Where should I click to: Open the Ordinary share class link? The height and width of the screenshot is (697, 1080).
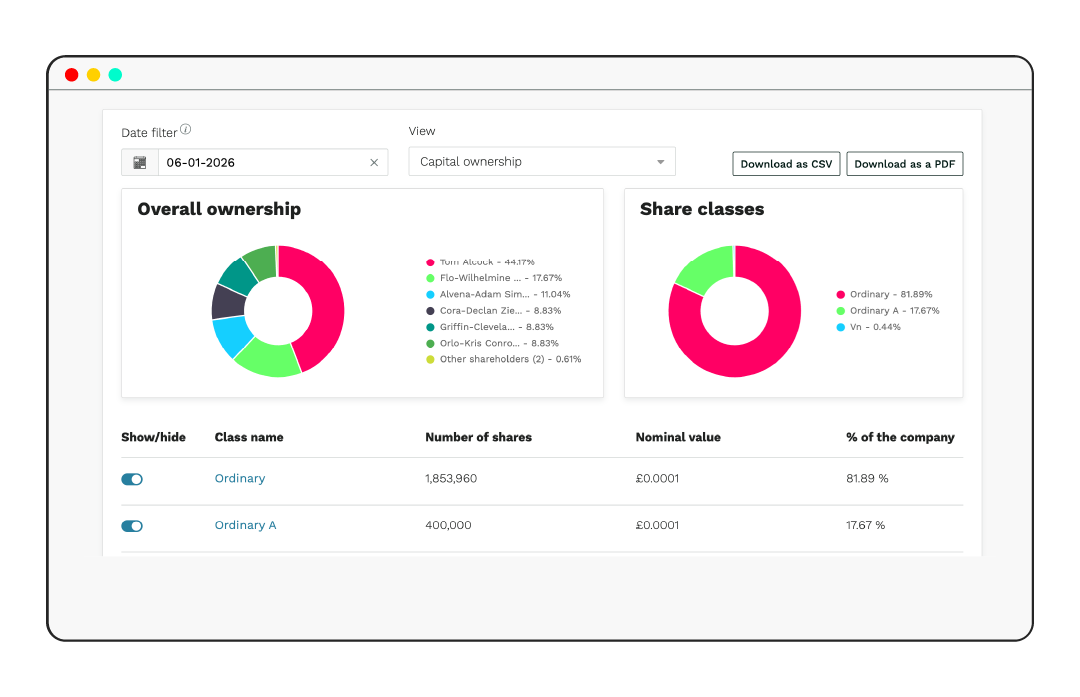(x=240, y=479)
